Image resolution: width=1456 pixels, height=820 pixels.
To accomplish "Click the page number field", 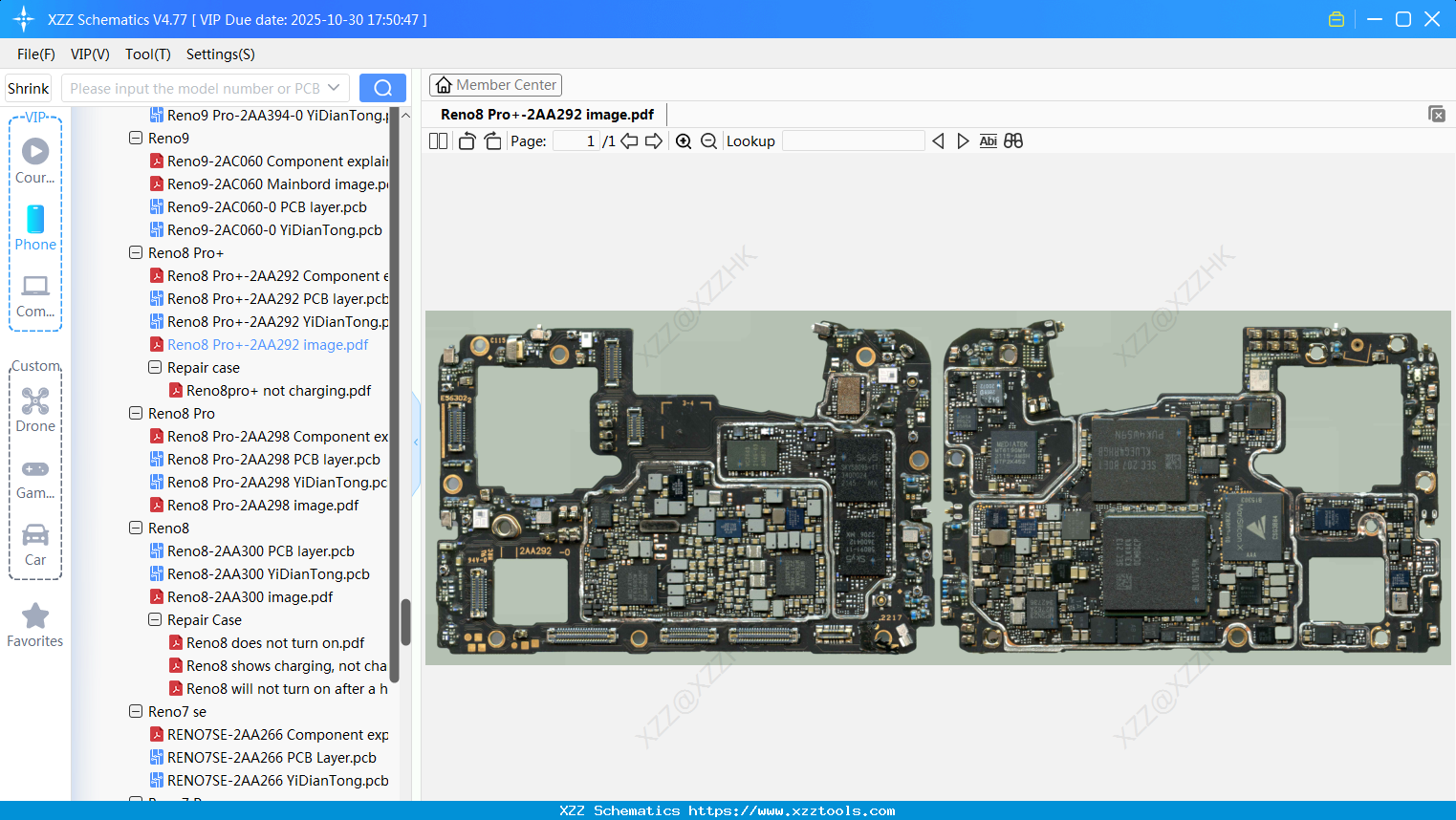I will 576,141.
